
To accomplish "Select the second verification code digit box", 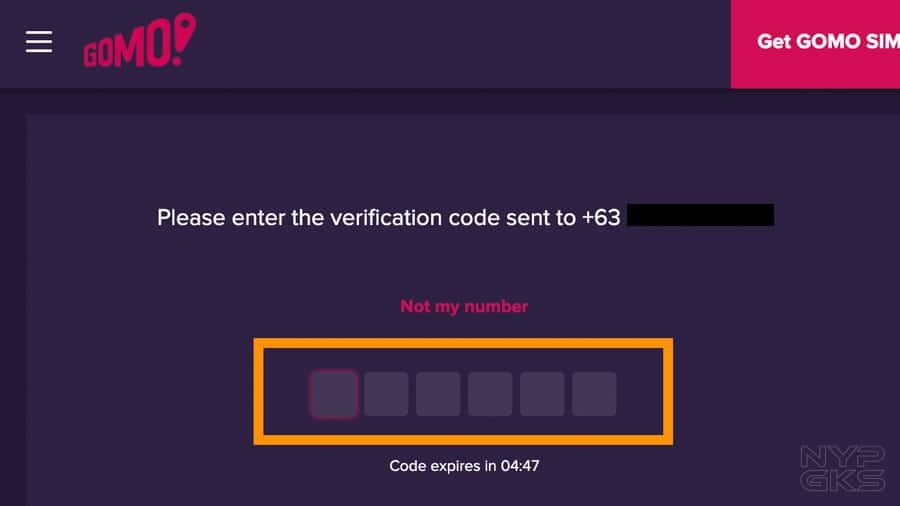I will pos(386,394).
